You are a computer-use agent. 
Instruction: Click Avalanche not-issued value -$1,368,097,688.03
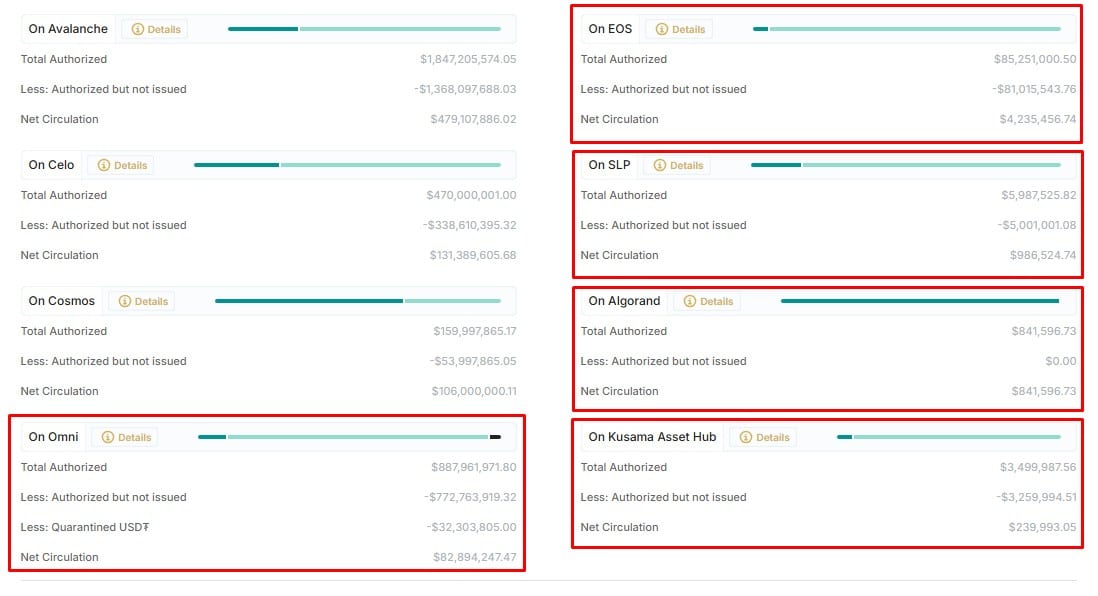pyautogui.click(x=465, y=90)
